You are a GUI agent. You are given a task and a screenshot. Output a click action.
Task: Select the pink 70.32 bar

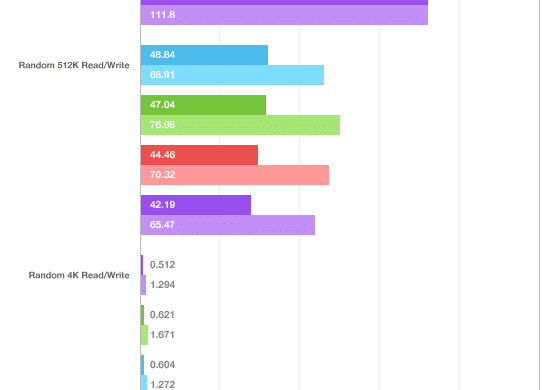(235, 175)
